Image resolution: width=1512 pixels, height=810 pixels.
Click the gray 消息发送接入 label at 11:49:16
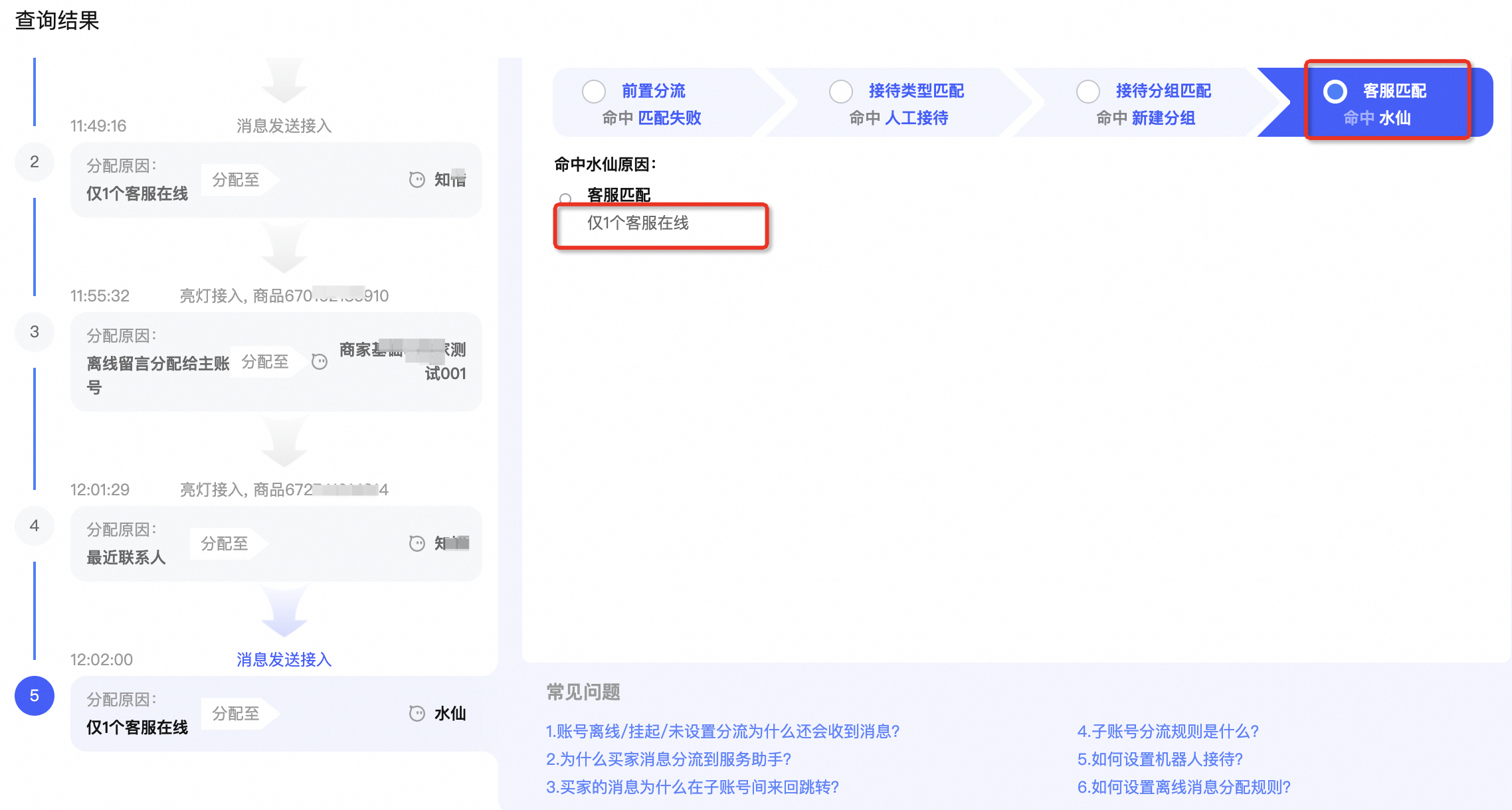click(x=284, y=125)
